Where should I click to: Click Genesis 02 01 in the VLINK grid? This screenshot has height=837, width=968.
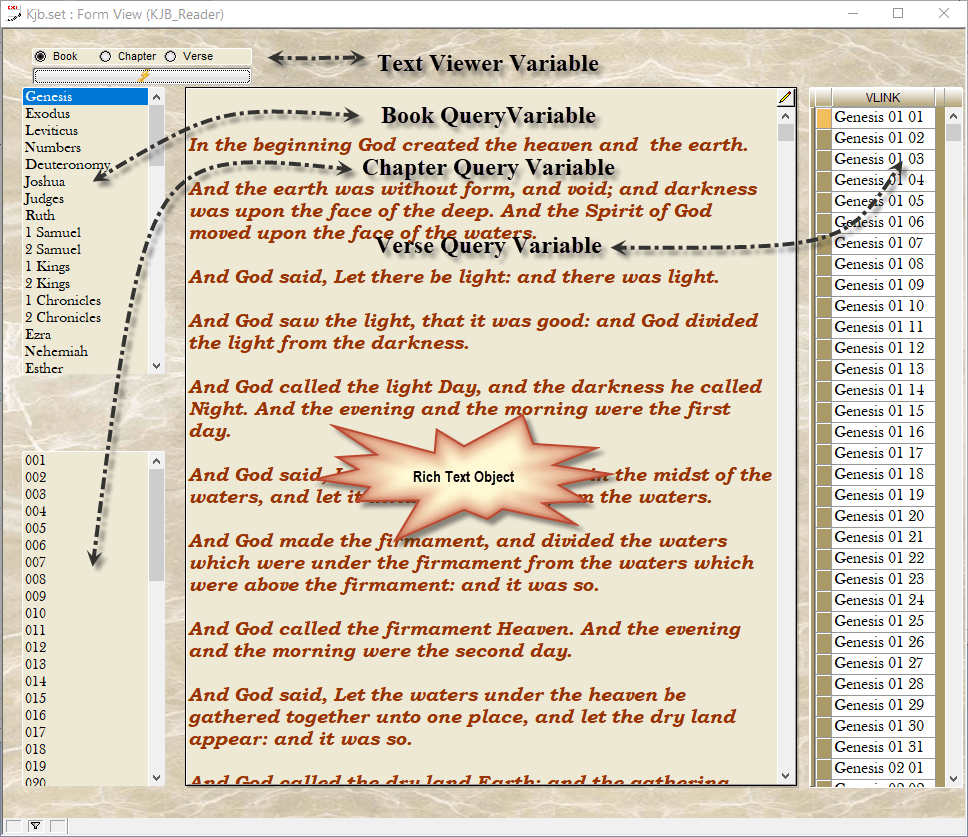(879, 768)
